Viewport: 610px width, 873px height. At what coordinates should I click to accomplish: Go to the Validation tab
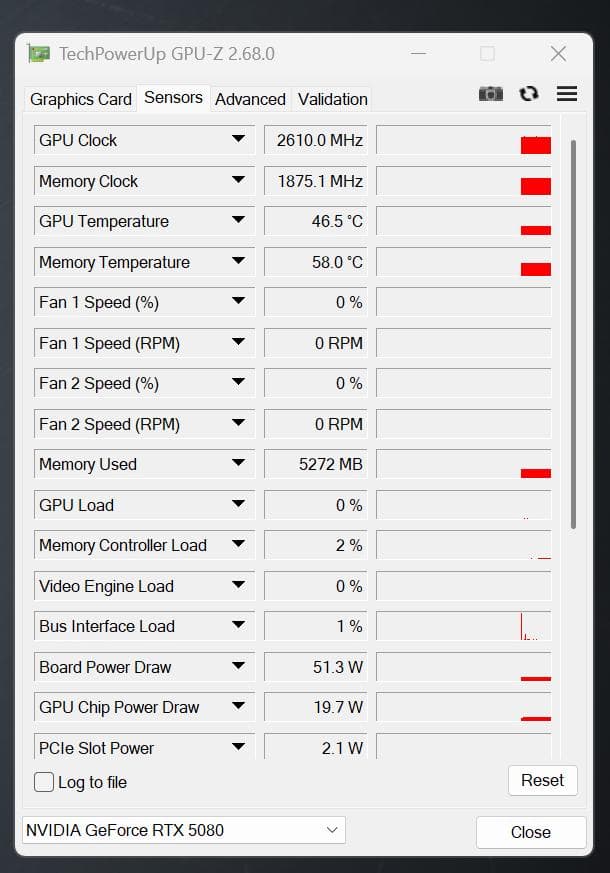pos(333,99)
